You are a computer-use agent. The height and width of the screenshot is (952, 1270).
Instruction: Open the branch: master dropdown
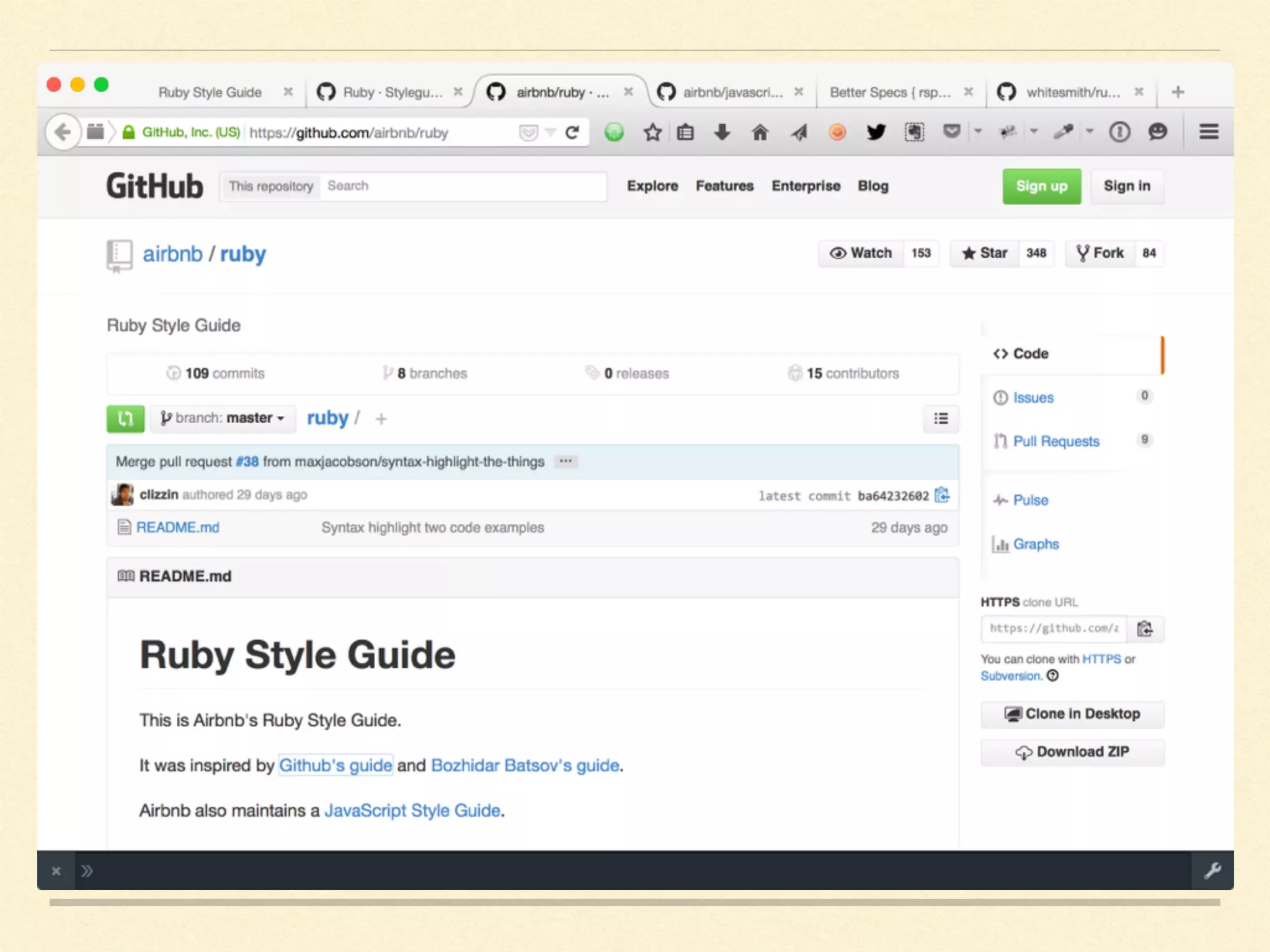(223, 418)
